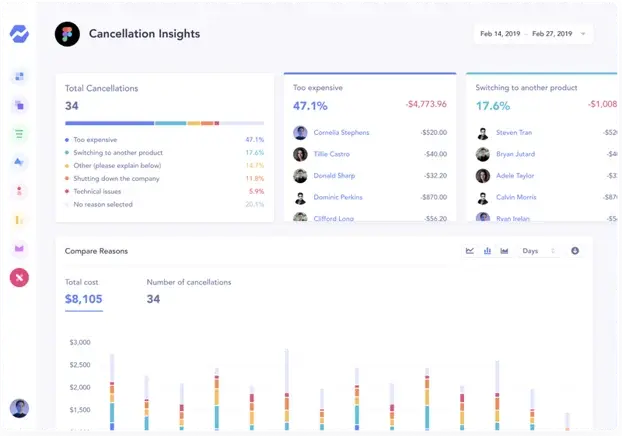Open Steven Tran customer link
Viewport: 622px width, 436px height.
514,133
